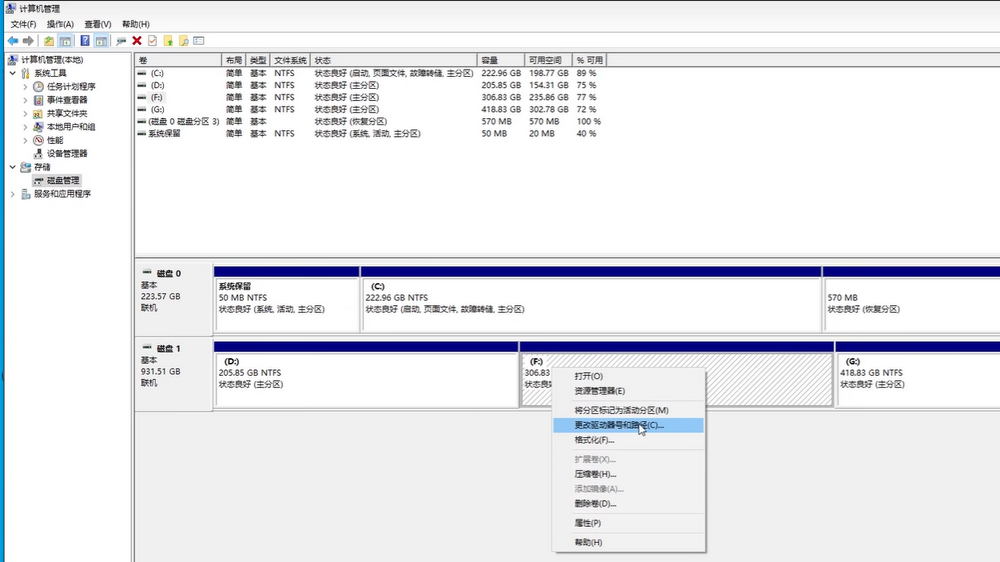Screen dimensions: 1000x562
Task: Click the blue Back arrow in toolbar
Action: pos(13,41)
